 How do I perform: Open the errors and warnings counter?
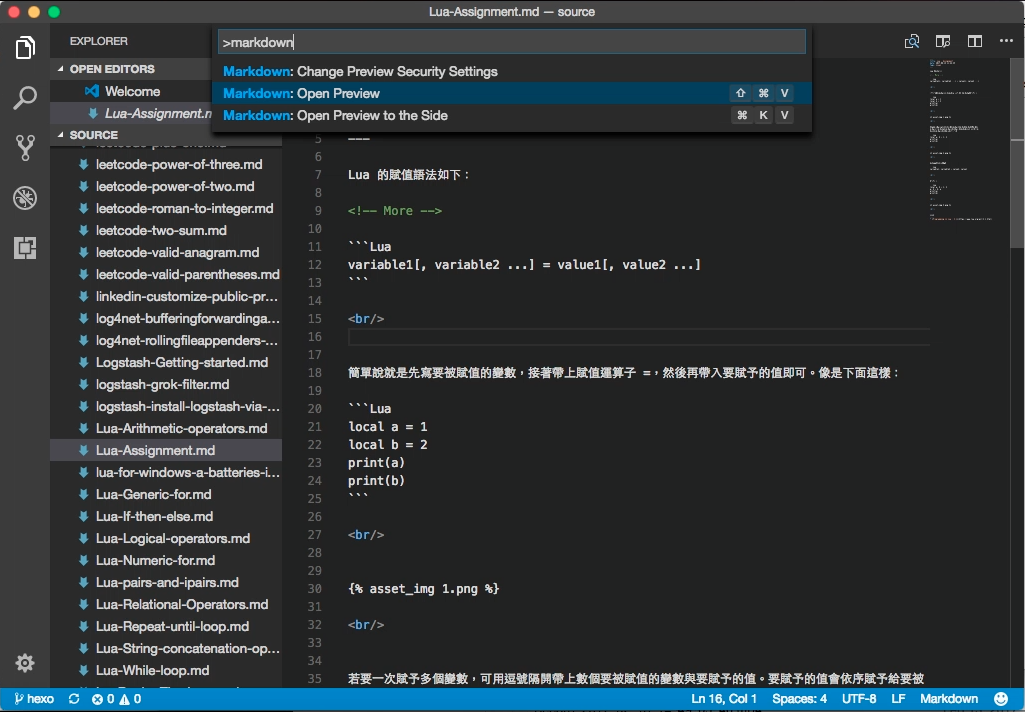(x=116, y=699)
